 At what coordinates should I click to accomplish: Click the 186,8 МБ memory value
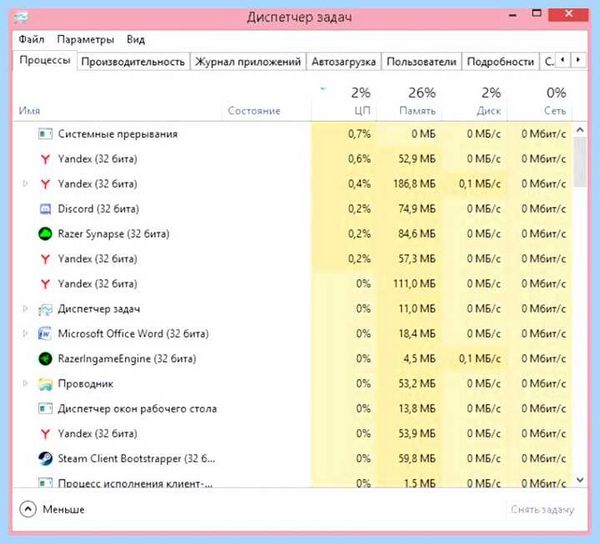414,184
